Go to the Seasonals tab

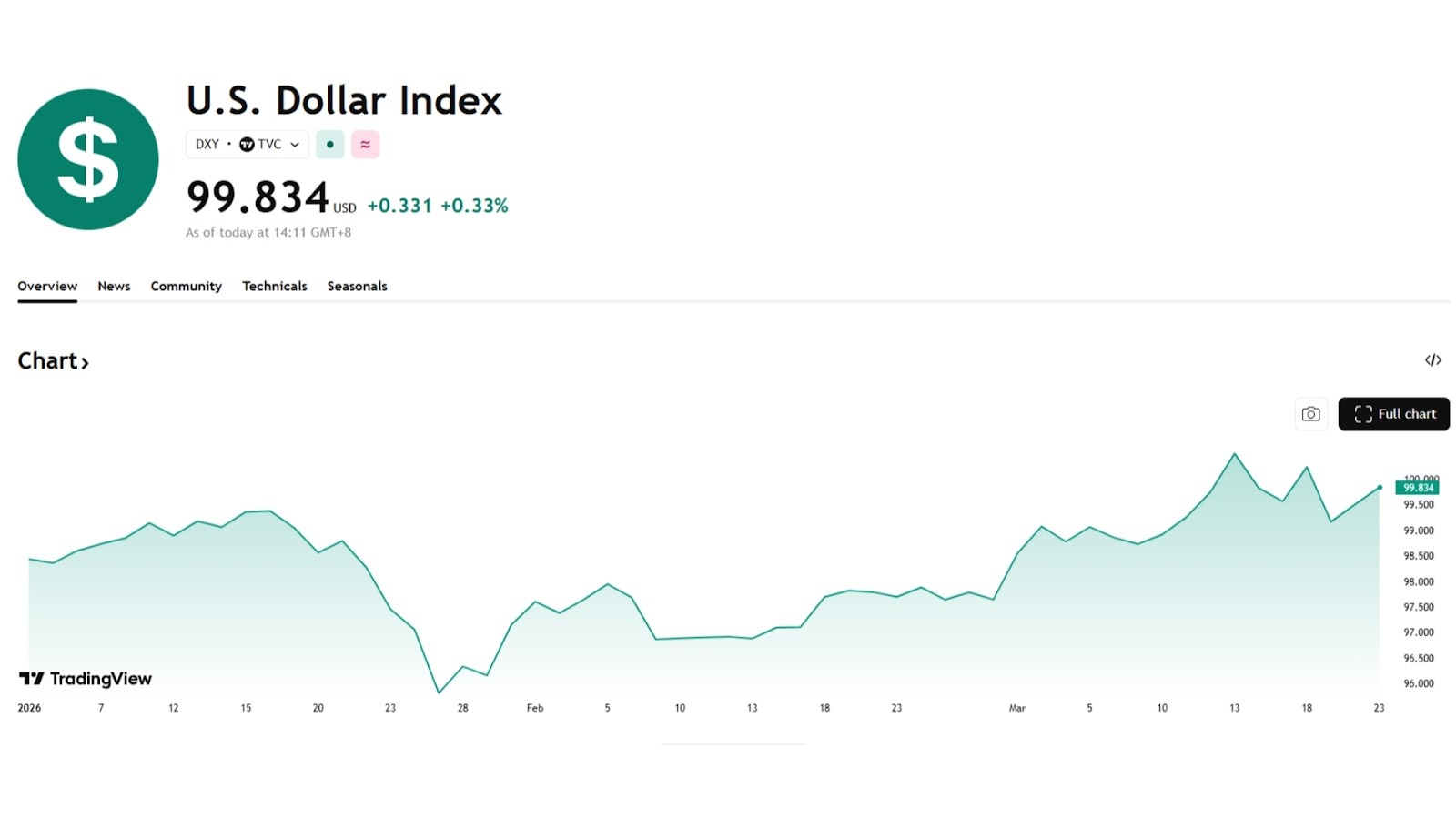[x=357, y=287]
